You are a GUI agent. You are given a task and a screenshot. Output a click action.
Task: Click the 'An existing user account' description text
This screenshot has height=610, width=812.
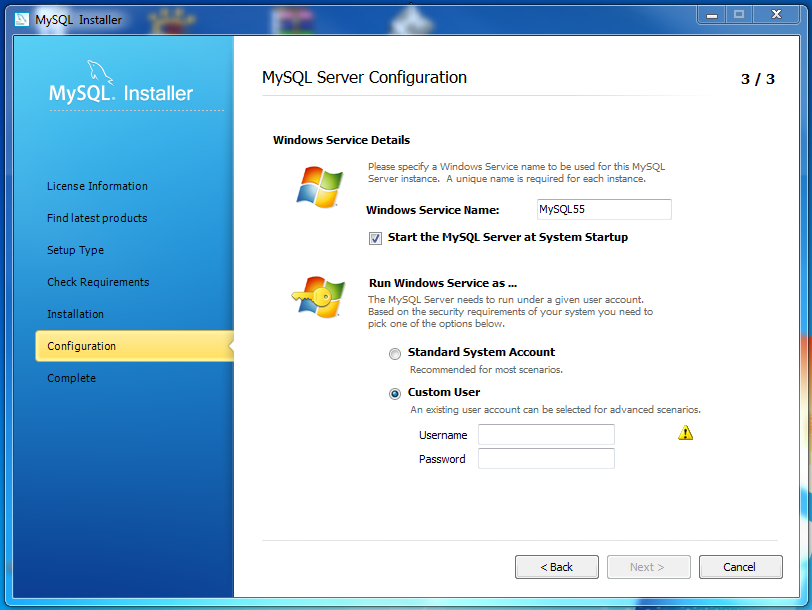coord(555,410)
